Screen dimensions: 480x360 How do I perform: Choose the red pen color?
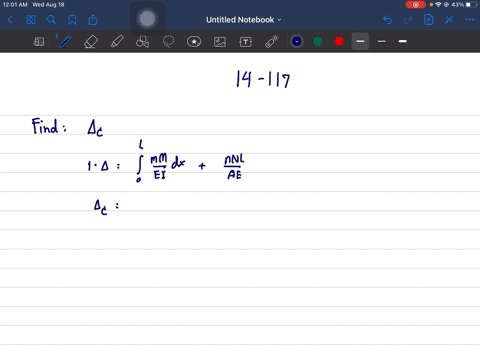(x=339, y=41)
